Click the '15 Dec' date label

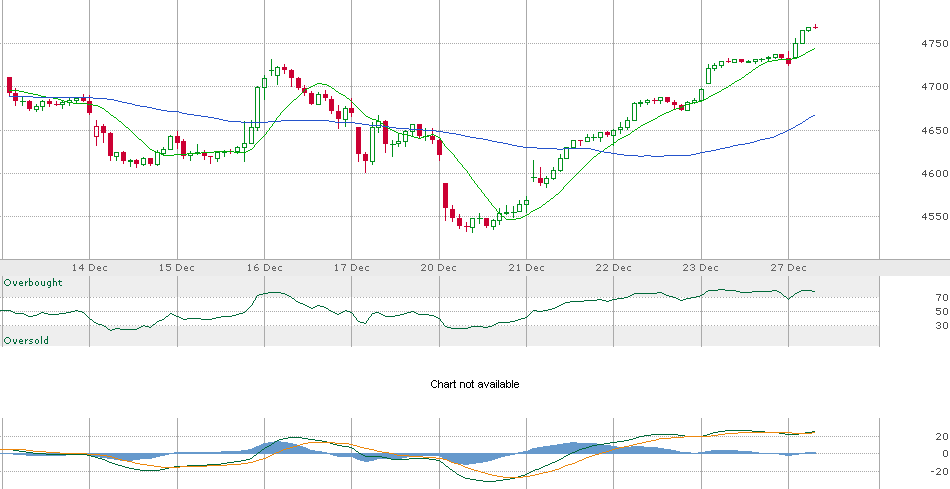pyautogui.click(x=177, y=267)
